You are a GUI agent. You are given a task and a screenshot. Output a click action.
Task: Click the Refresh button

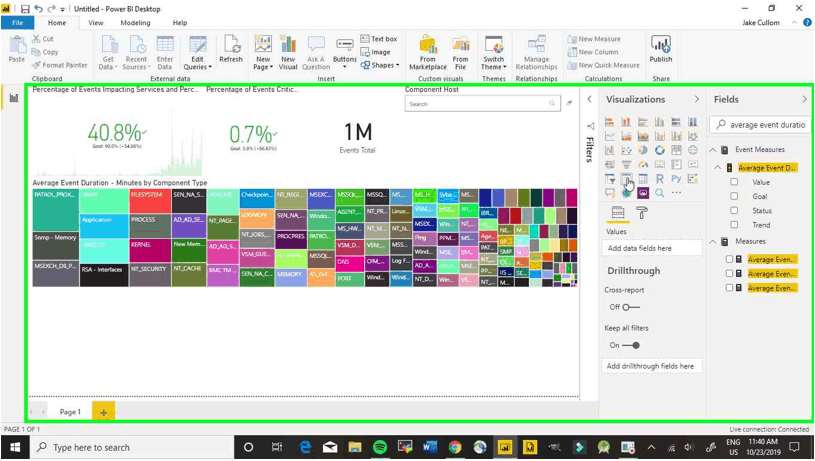[231, 49]
